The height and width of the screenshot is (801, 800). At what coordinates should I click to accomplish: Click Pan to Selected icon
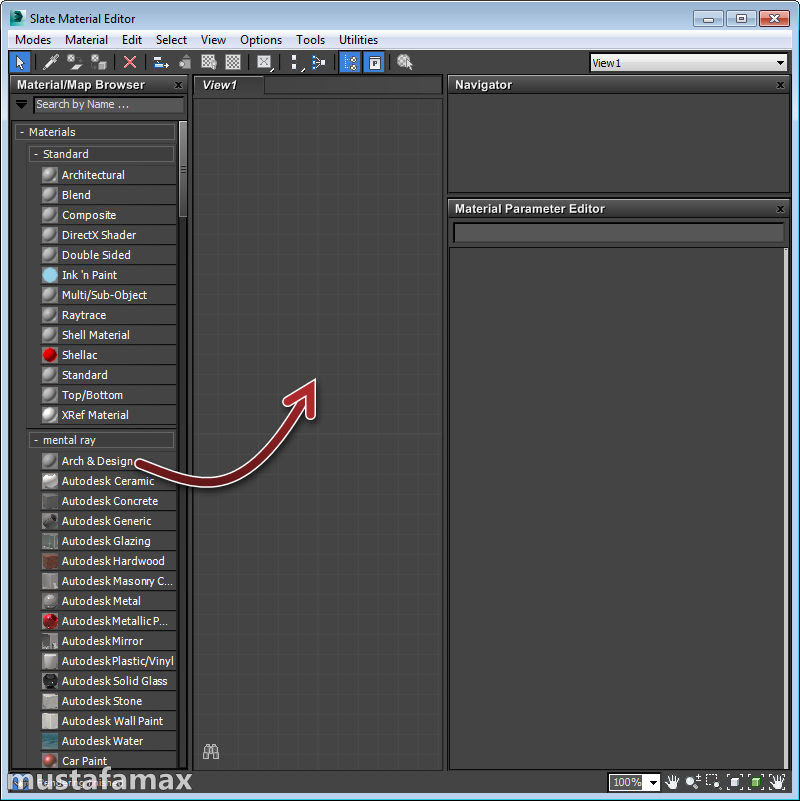[777, 782]
